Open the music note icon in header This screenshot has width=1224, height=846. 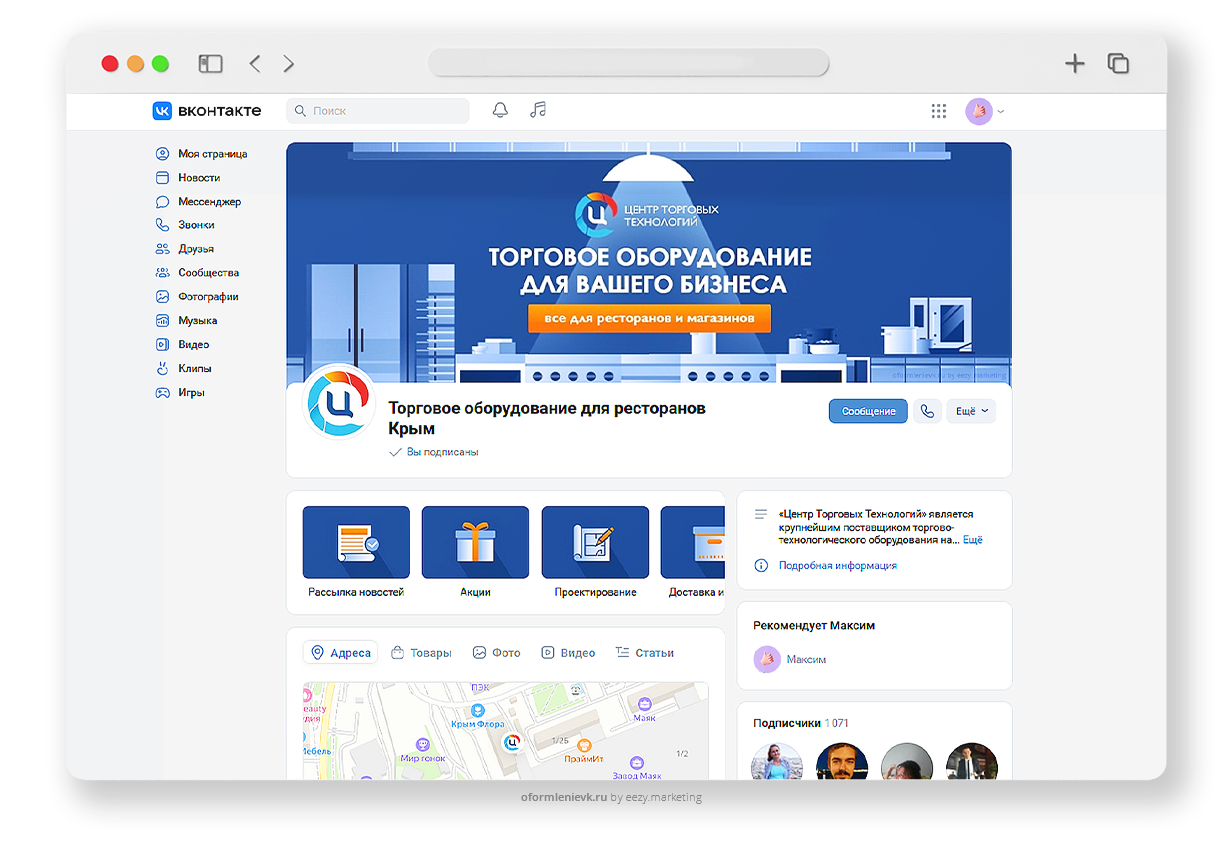click(x=538, y=111)
